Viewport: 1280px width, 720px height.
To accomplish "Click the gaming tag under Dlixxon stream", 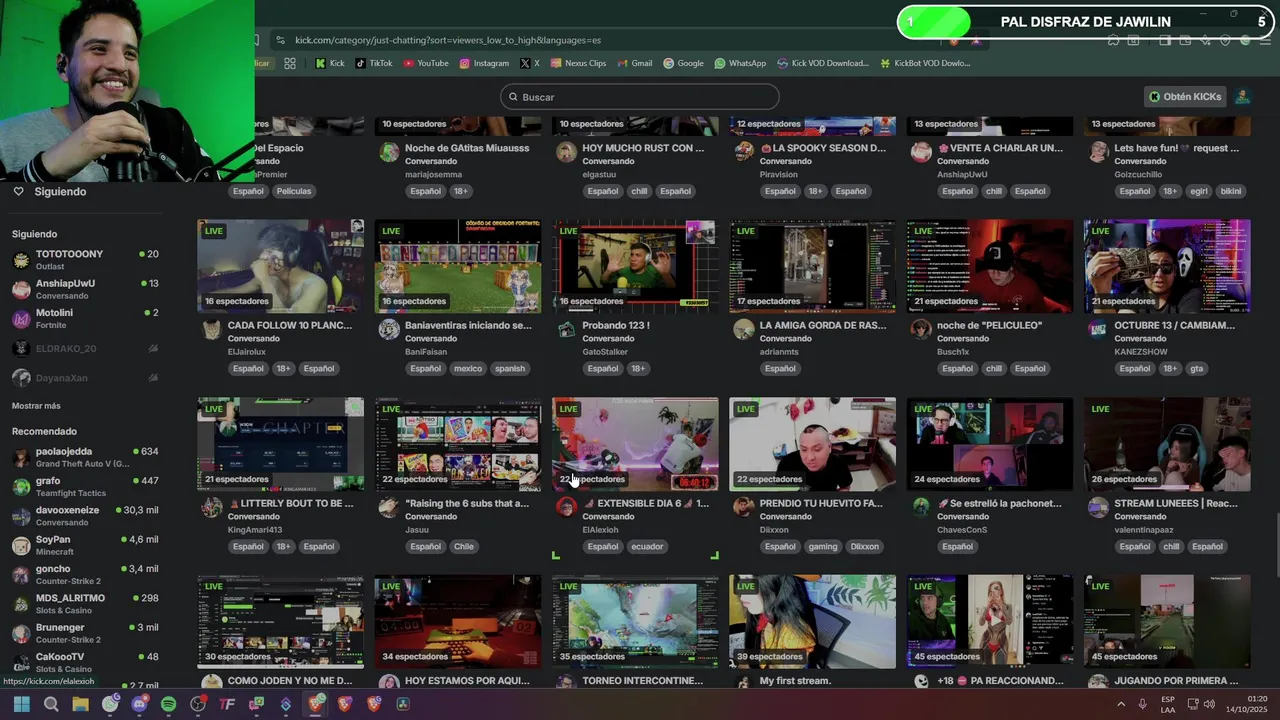I will 822,547.
